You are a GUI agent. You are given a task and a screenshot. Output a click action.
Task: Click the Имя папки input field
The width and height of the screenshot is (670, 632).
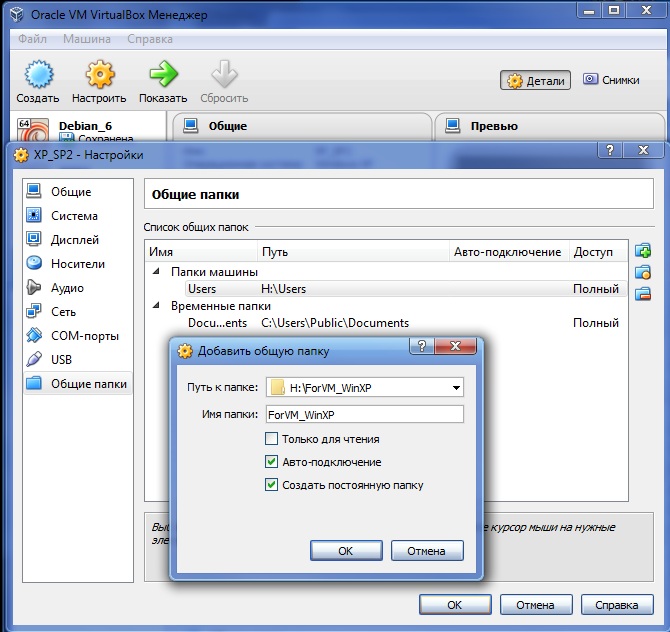pos(364,414)
